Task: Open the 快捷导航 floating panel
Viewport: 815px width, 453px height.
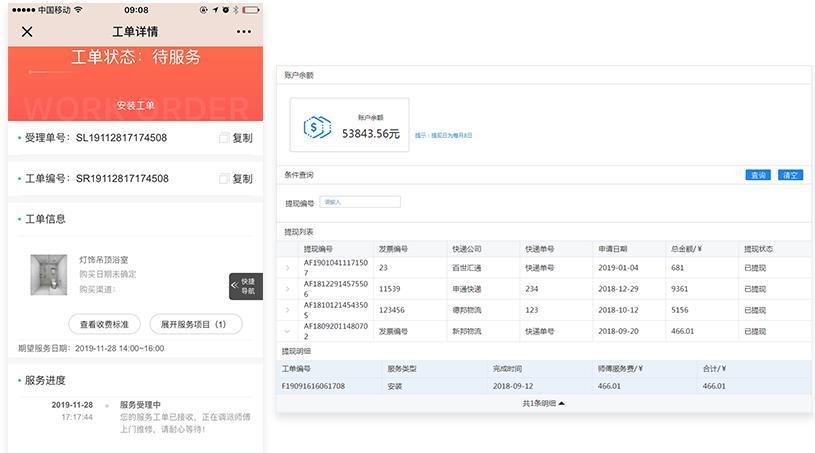Action: pyautogui.click(x=246, y=286)
